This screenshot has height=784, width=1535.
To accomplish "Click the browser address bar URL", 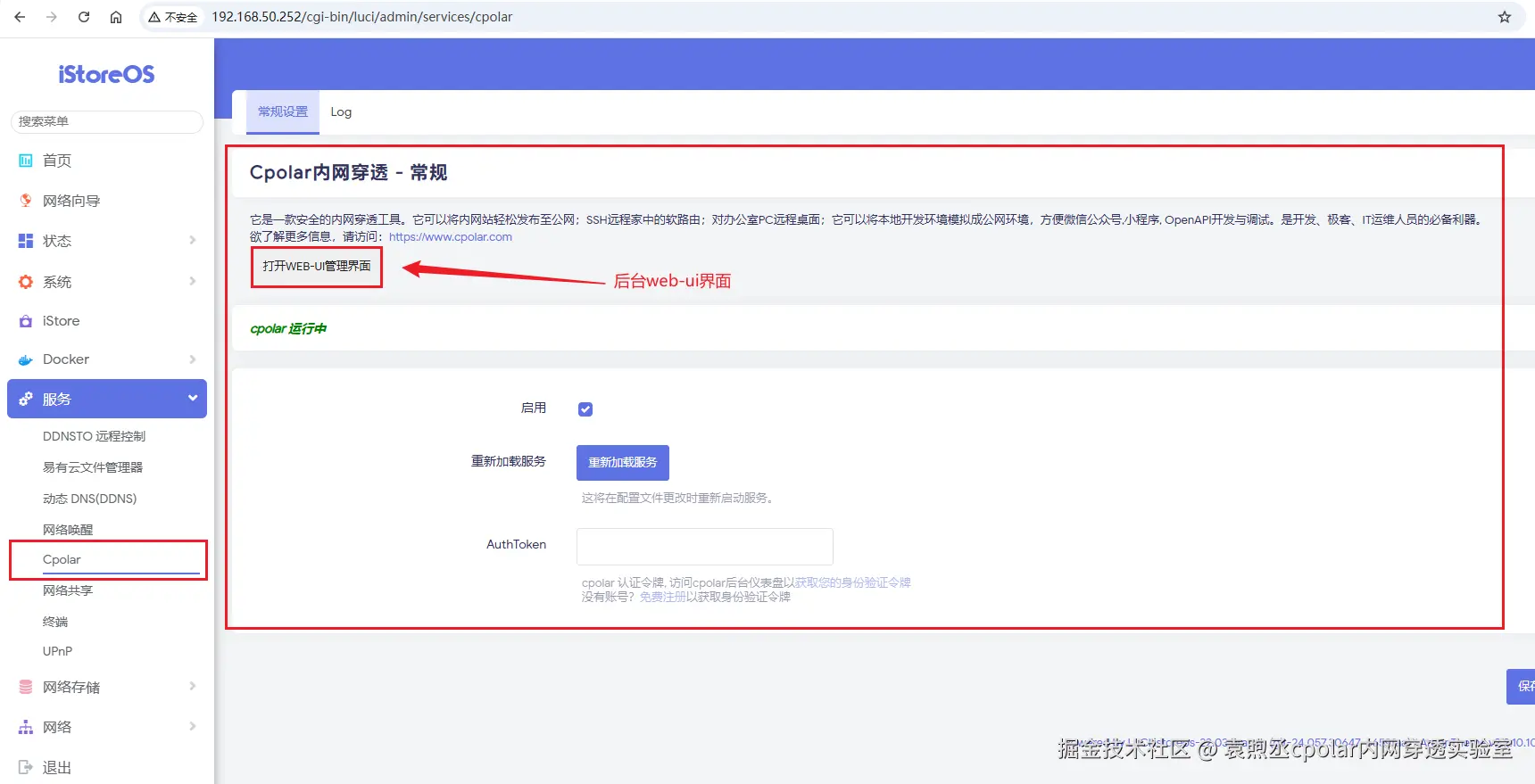I will pos(362,17).
